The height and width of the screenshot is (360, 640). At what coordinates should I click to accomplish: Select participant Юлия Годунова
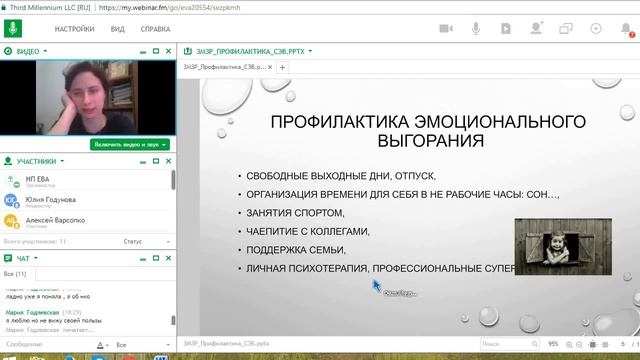pyautogui.click(x=86, y=200)
